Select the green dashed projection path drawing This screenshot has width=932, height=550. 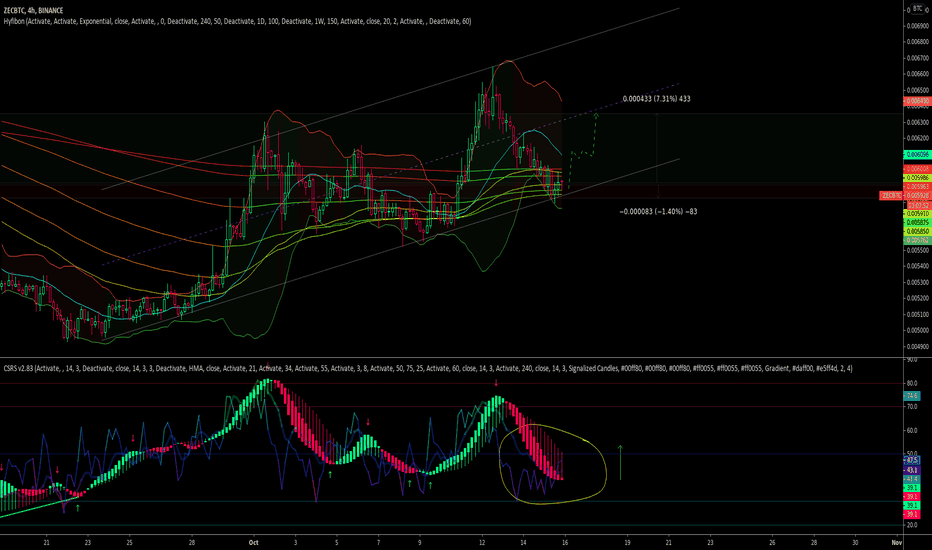(583, 150)
